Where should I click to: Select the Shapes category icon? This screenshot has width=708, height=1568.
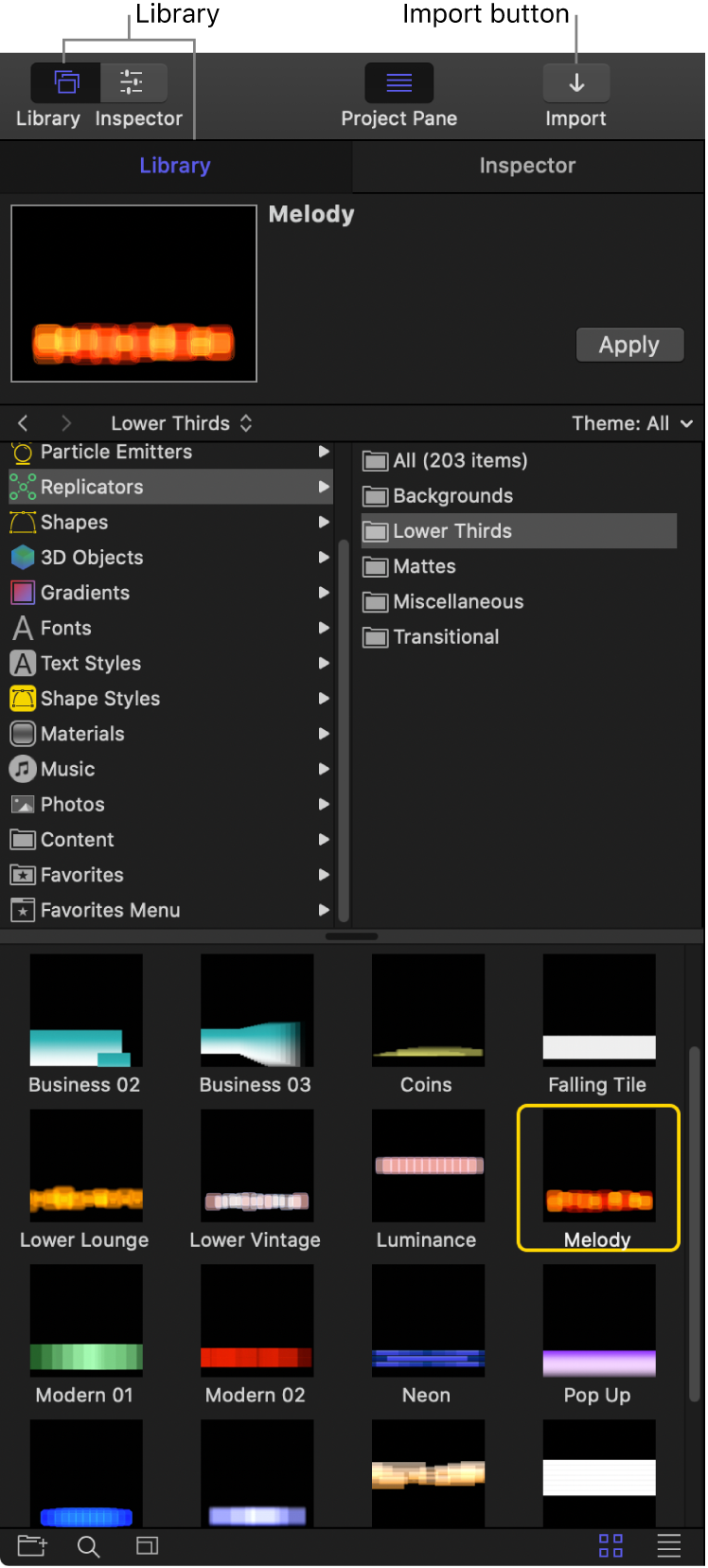point(22,522)
